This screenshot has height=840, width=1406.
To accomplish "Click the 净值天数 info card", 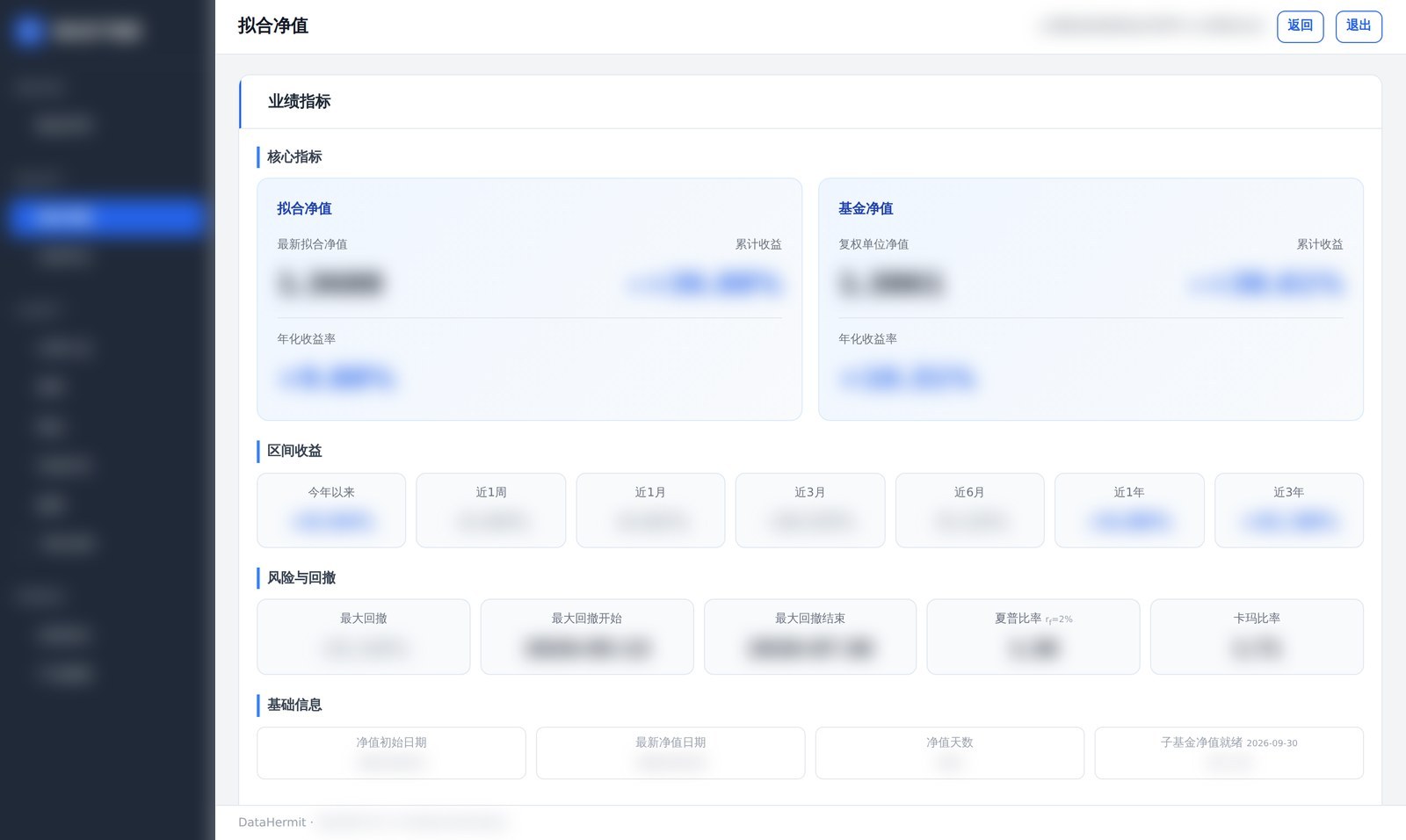I will coord(950,753).
